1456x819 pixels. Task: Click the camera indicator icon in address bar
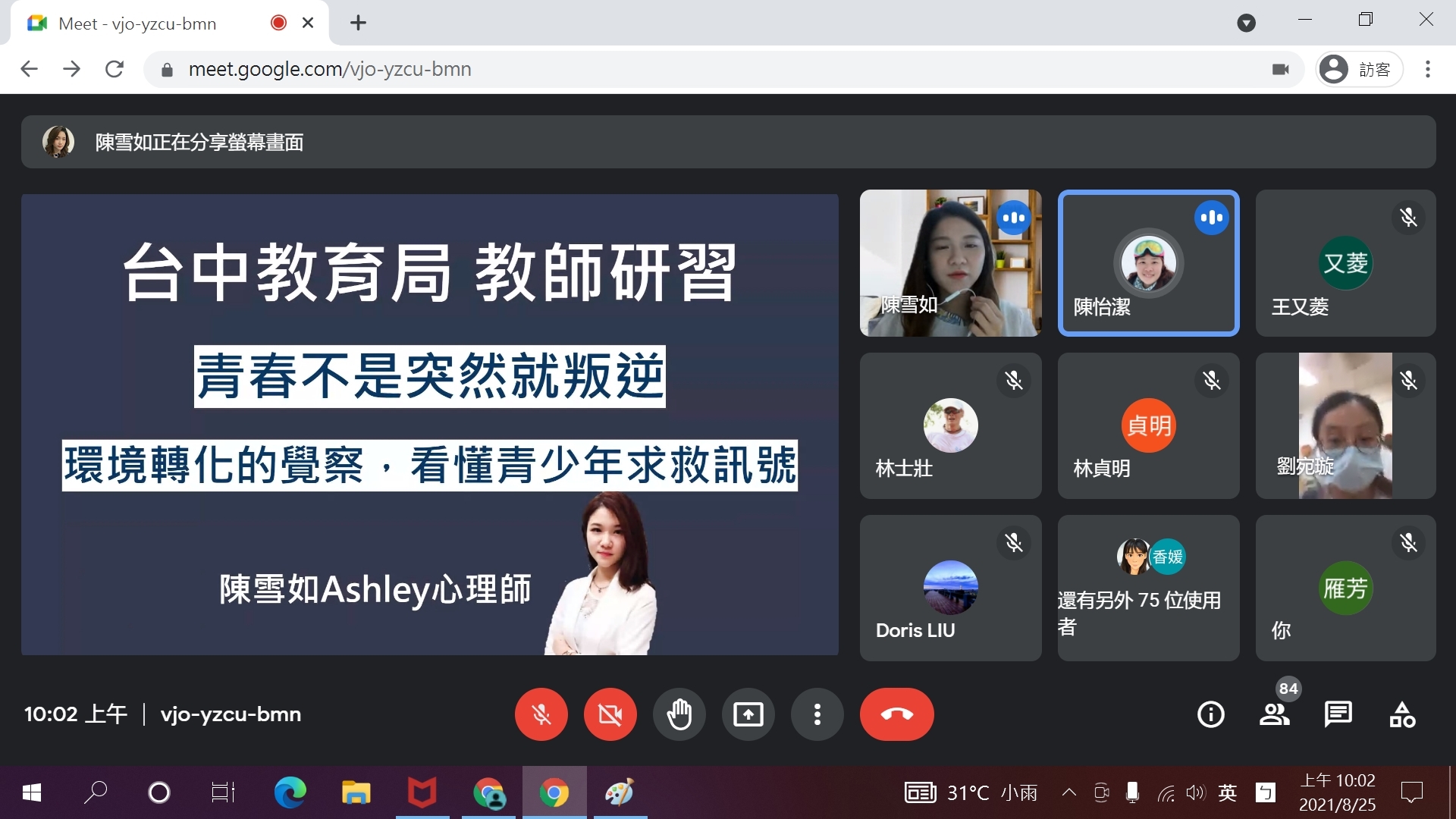1281,69
